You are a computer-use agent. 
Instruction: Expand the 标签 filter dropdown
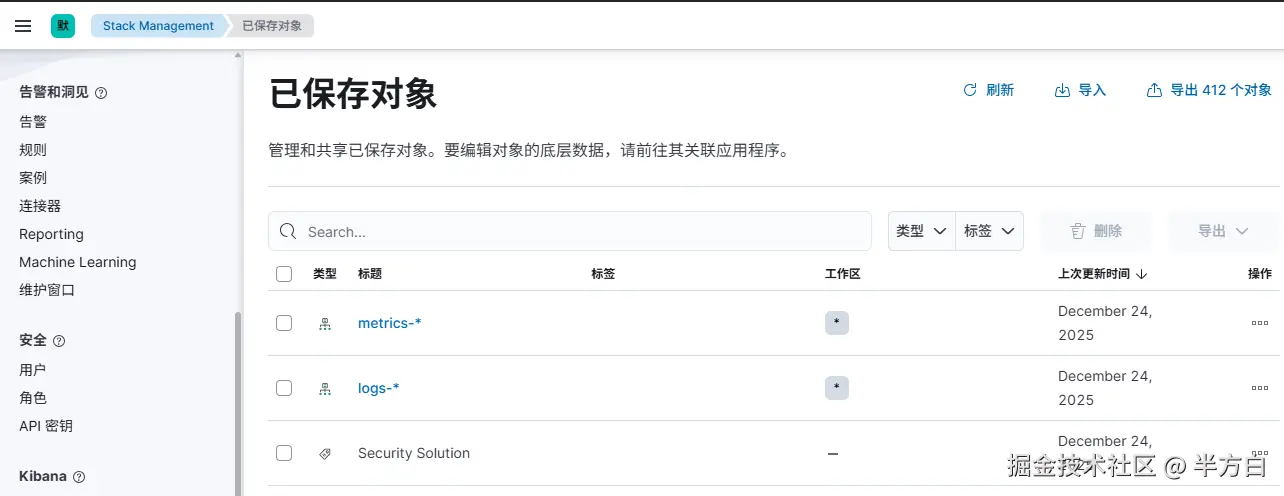pos(989,231)
